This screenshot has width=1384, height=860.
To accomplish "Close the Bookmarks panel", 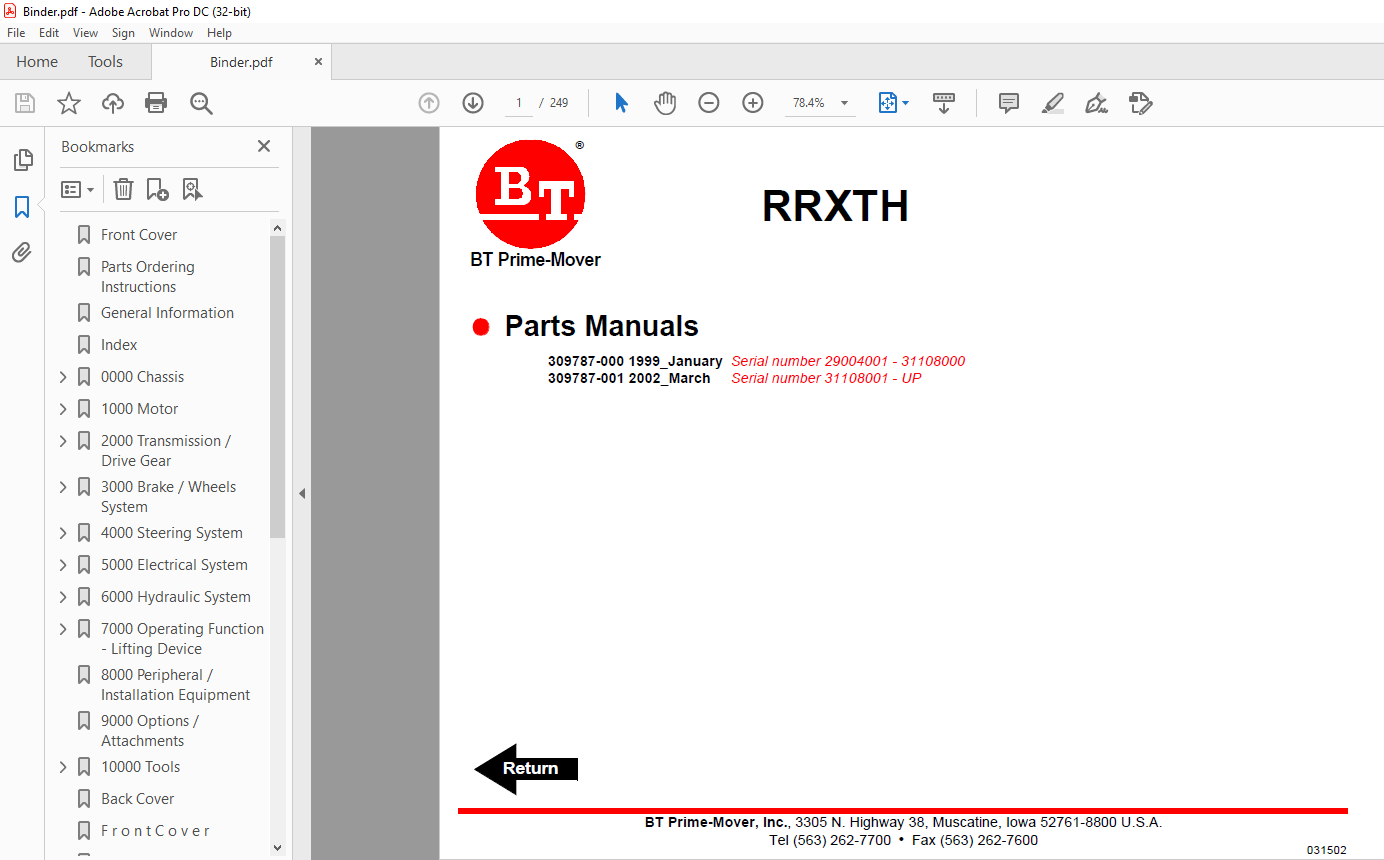I will click(264, 146).
